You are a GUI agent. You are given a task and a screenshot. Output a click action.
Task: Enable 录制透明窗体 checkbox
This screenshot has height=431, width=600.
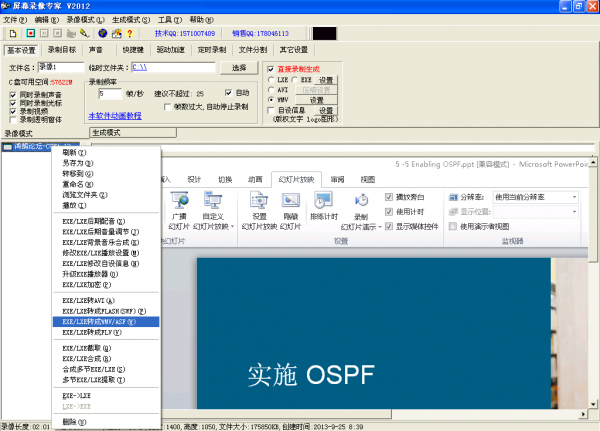click(13, 120)
